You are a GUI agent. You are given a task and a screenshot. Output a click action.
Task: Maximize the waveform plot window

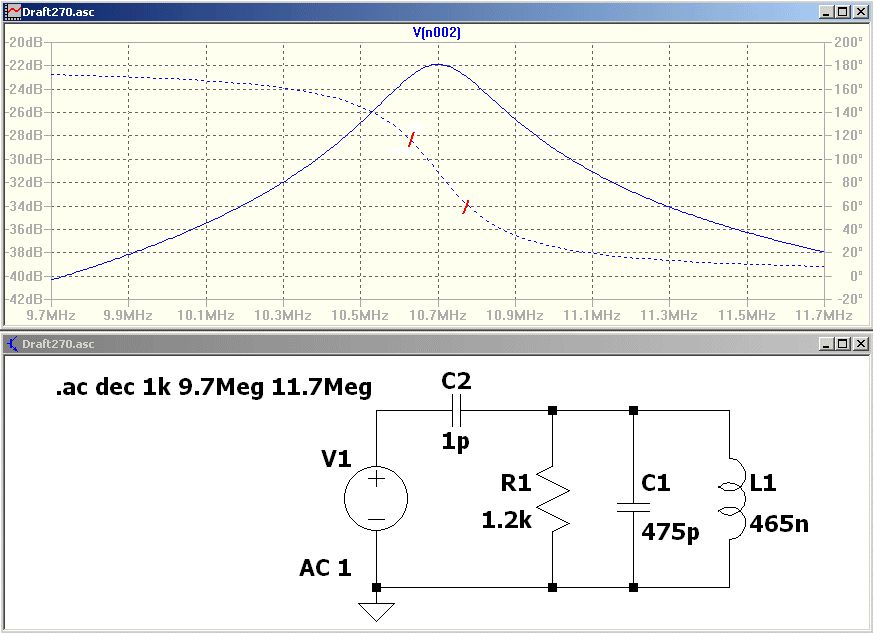pos(843,12)
